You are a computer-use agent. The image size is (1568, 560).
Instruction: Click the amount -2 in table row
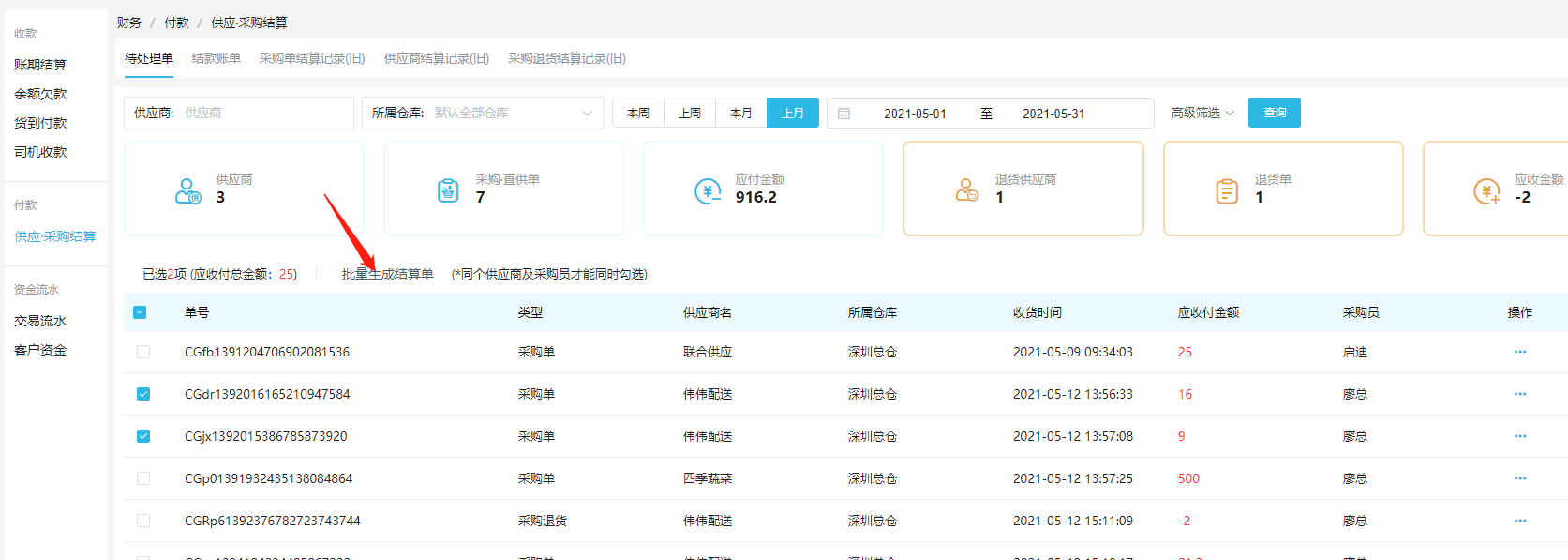(1184, 521)
